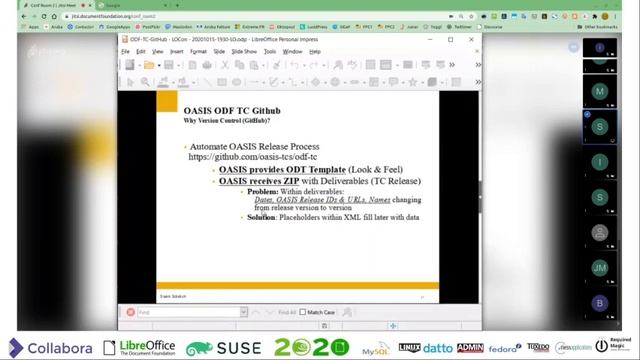This screenshot has height=360, width=640.
Task: Open the Window menu
Action: pyautogui.click(x=293, y=52)
